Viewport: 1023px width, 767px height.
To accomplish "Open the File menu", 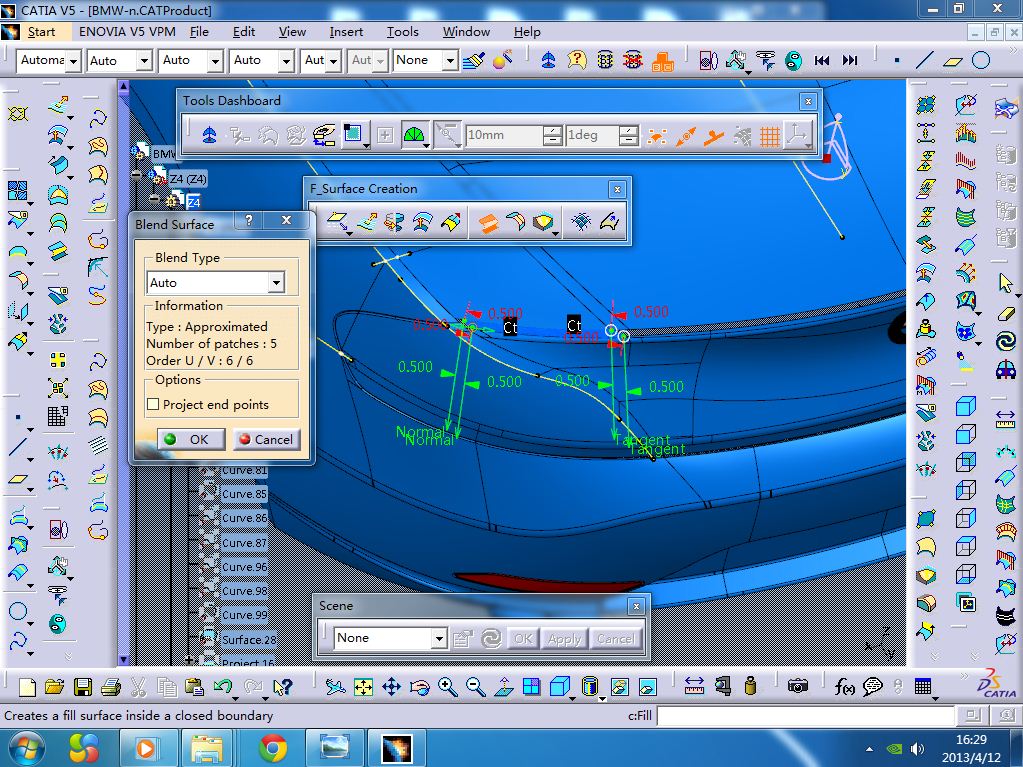I will click(x=199, y=31).
